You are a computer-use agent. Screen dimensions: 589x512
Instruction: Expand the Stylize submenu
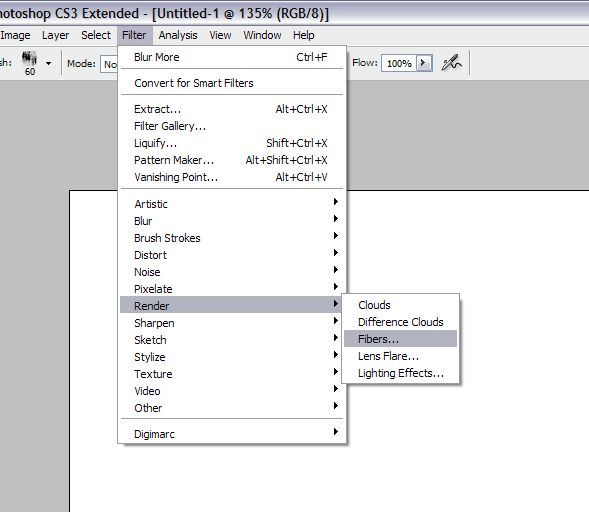(231, 357)
